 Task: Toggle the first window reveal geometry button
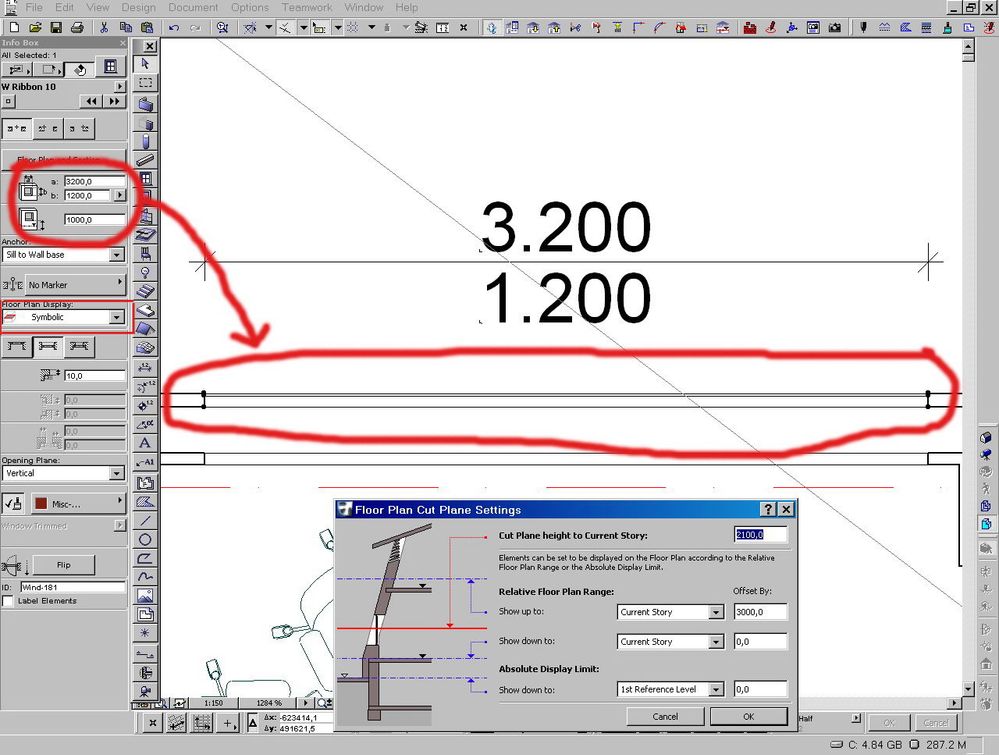(17, 346)
